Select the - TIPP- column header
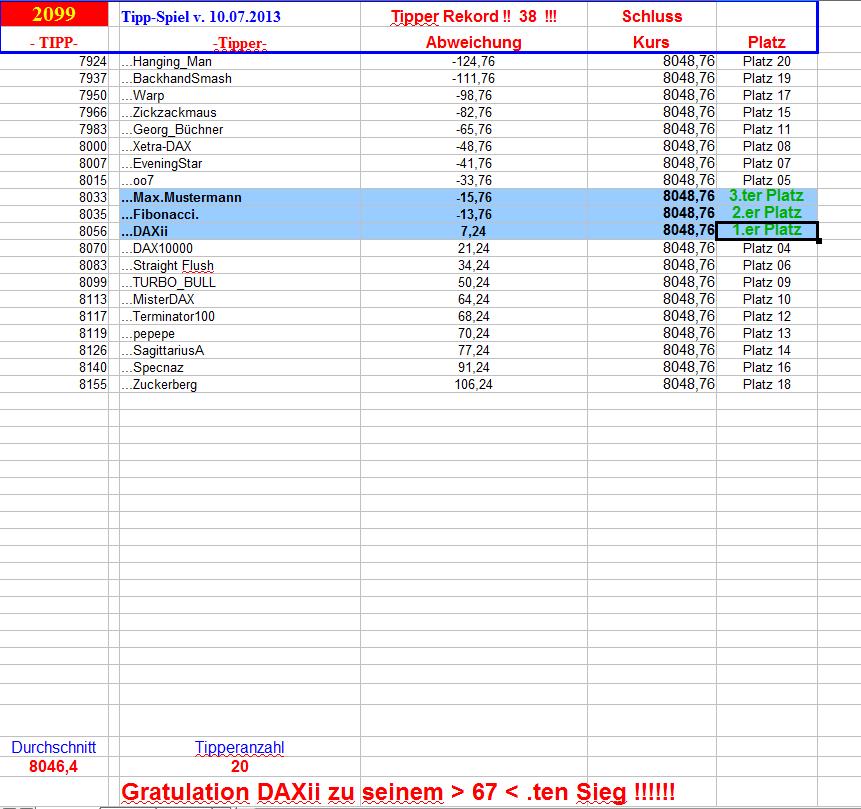This screenshot has width=861, height=809. coord(54,43)
